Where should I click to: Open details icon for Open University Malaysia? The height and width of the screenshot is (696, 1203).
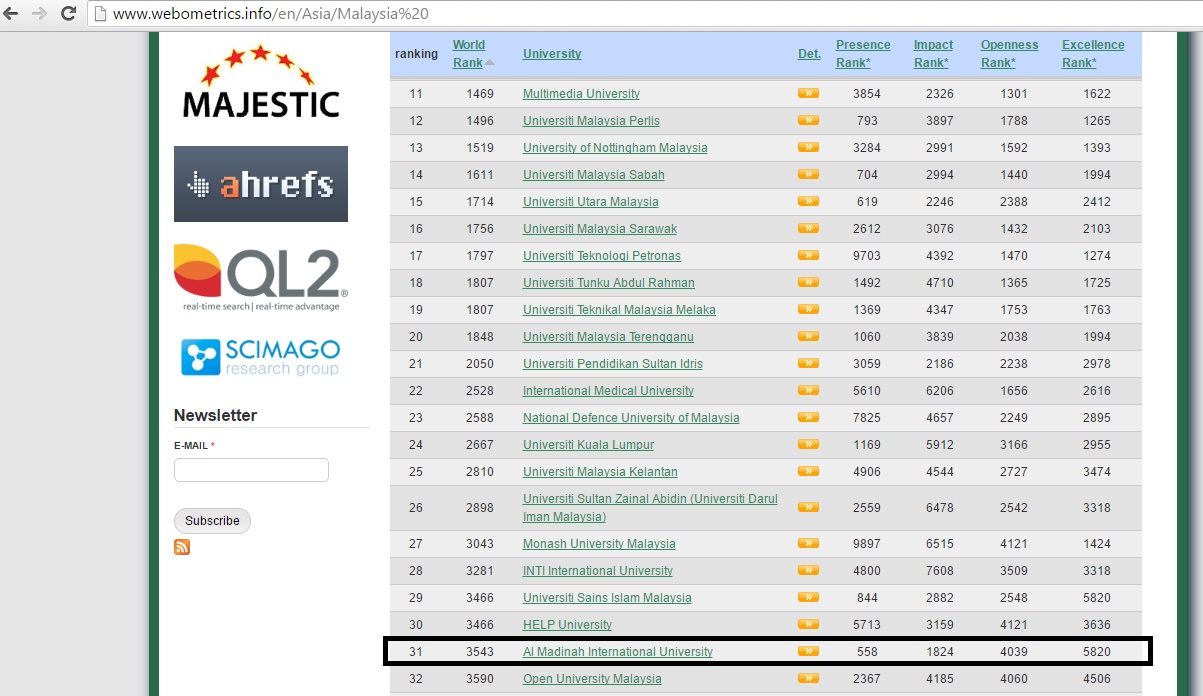[808, 678]
